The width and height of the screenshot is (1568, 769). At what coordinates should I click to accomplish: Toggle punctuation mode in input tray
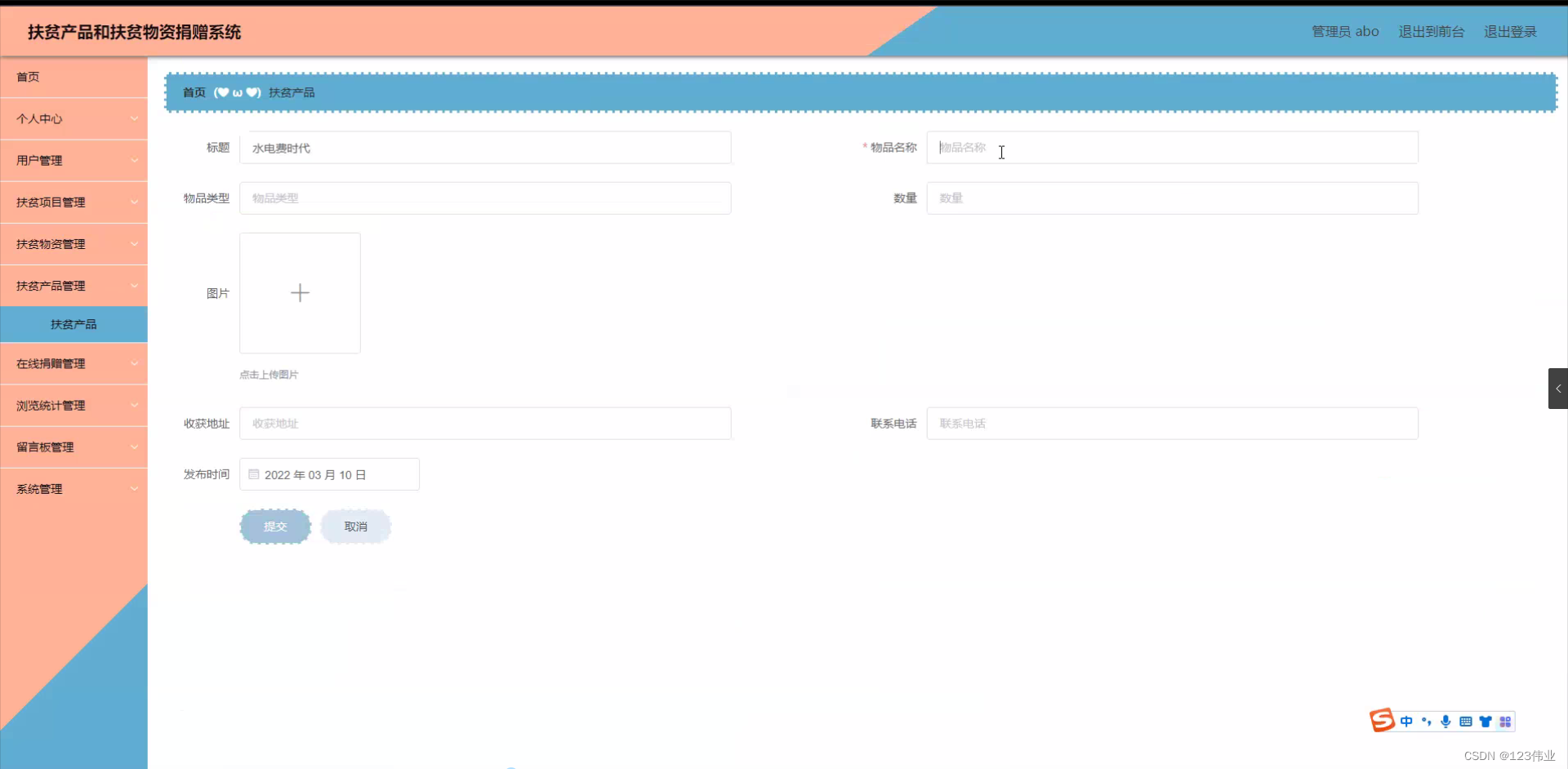point(1427,721)
